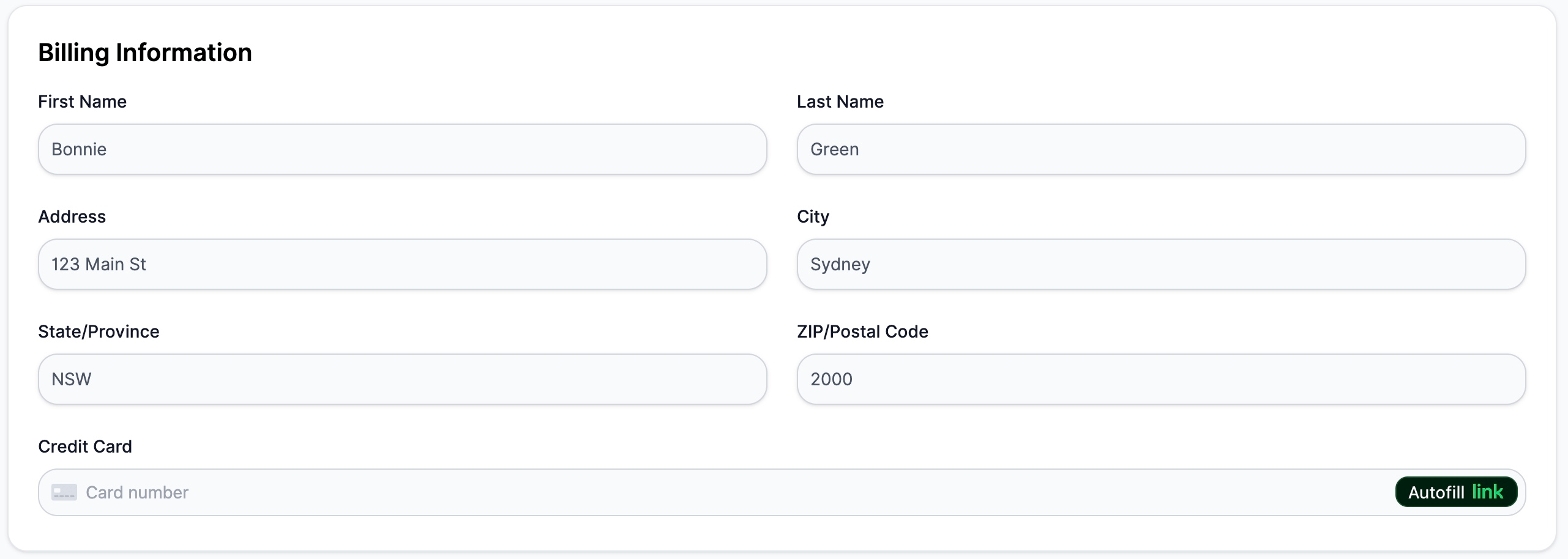Focus the City field showing Sydney
This screenshot has width=1568, height=559.
[x=1160, y=264]
